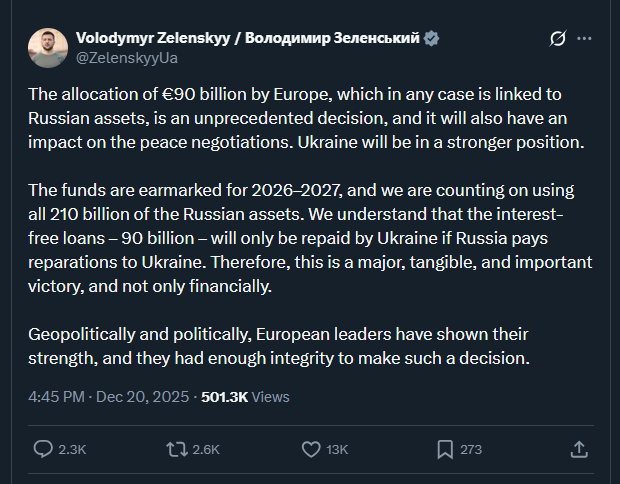Open the three-dot More options menu
Image resolution: width=620 pixels, height=484 pixels.
pos(585,39)
